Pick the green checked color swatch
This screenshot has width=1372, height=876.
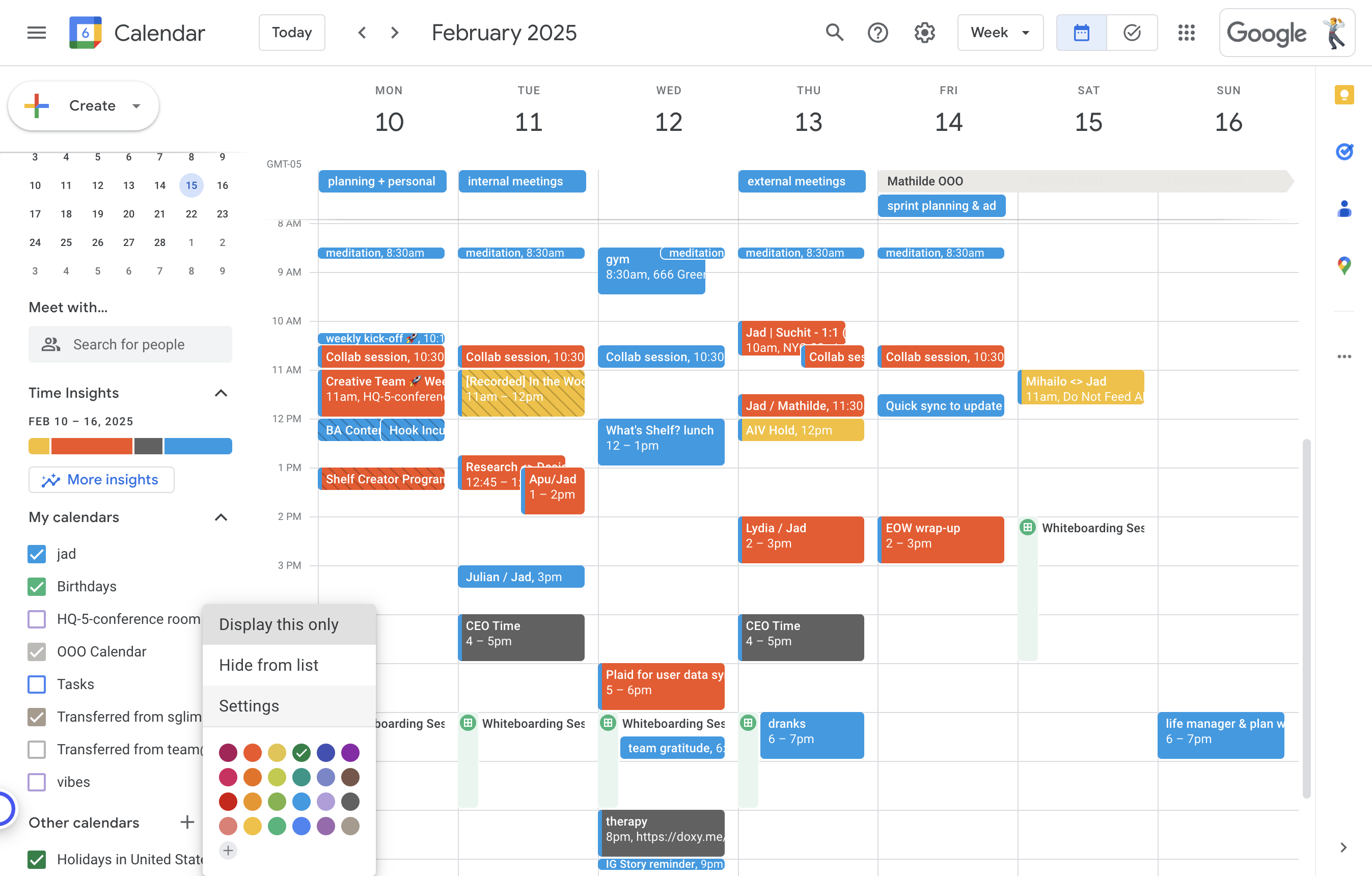click(x=301, y=752)
